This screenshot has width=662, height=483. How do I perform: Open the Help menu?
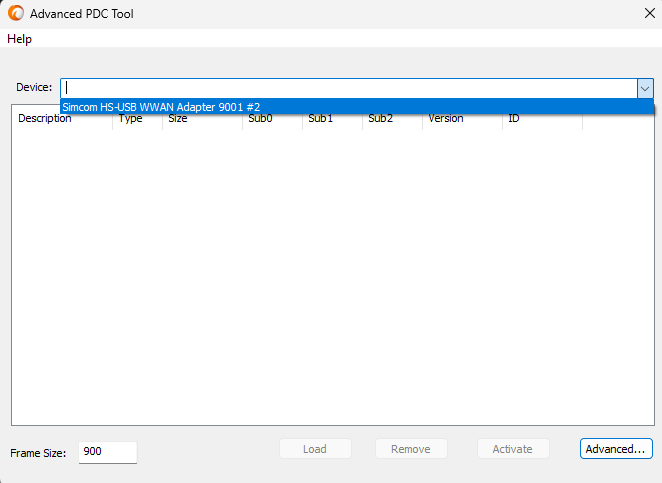(20, 39)
